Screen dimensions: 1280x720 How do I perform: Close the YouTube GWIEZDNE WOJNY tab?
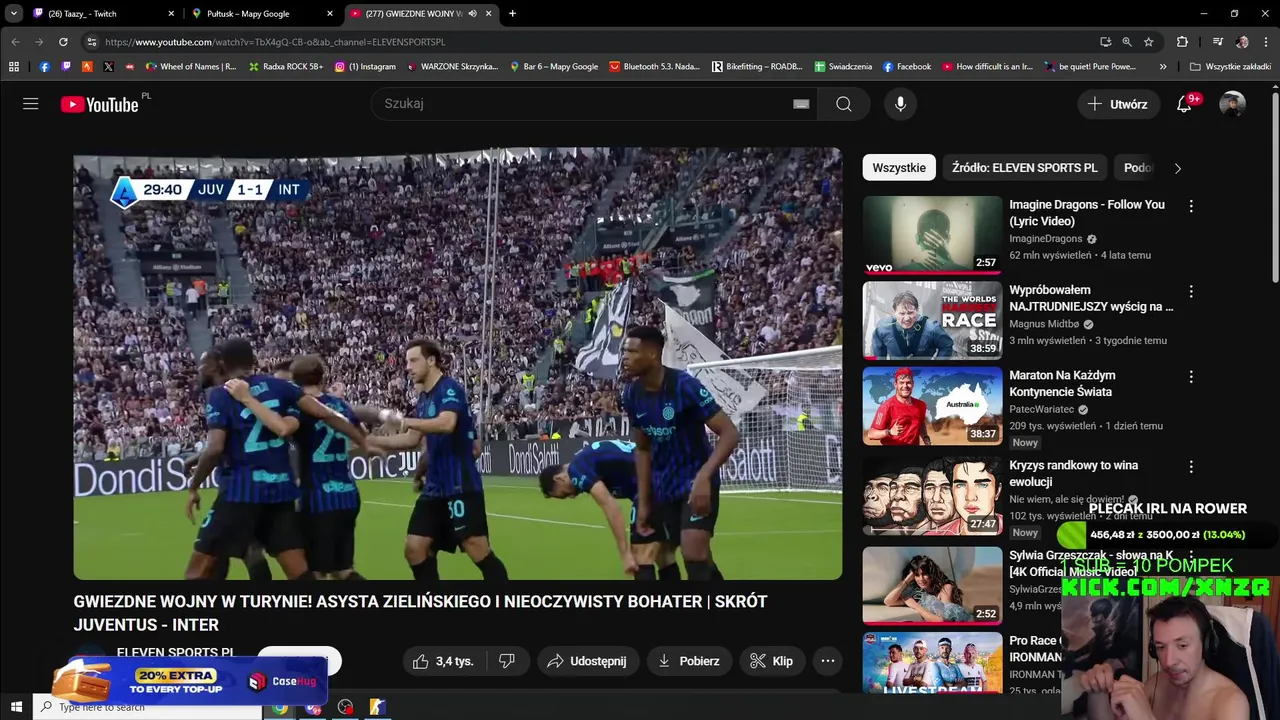[489, 14]
